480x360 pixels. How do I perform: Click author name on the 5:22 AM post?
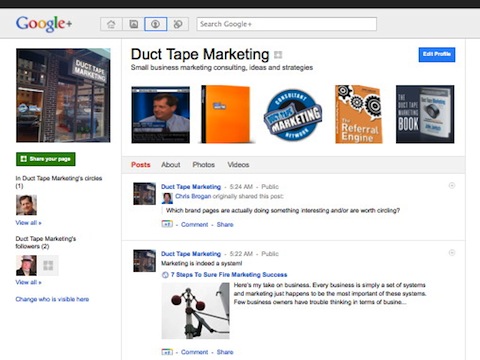click(191, 254)
